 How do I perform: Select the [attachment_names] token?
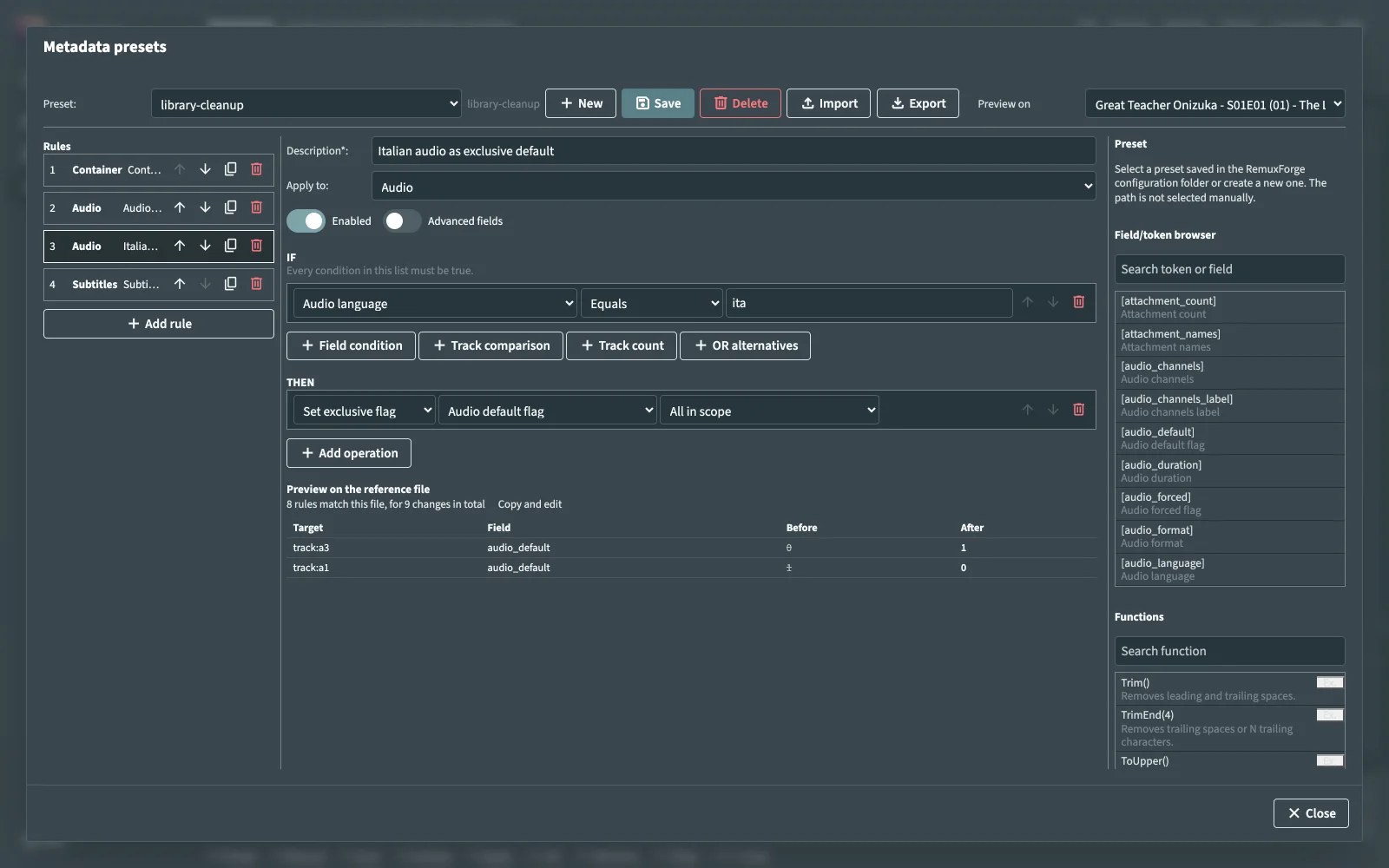[1229, 340]
